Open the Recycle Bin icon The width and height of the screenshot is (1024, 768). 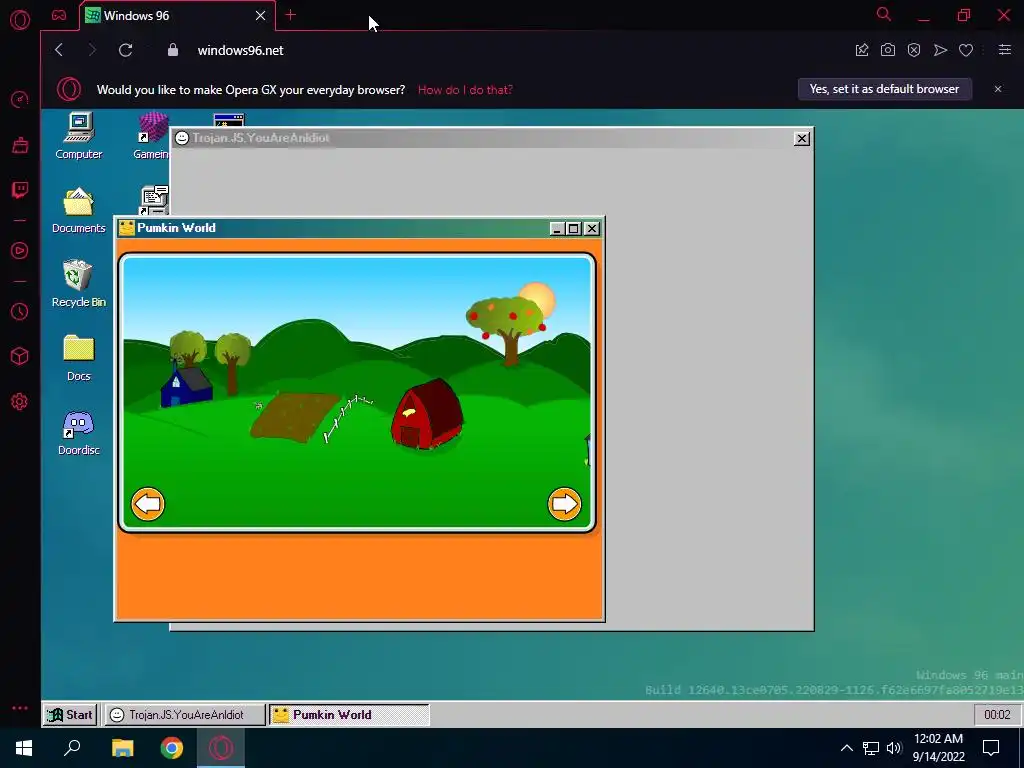coord(78,283)
